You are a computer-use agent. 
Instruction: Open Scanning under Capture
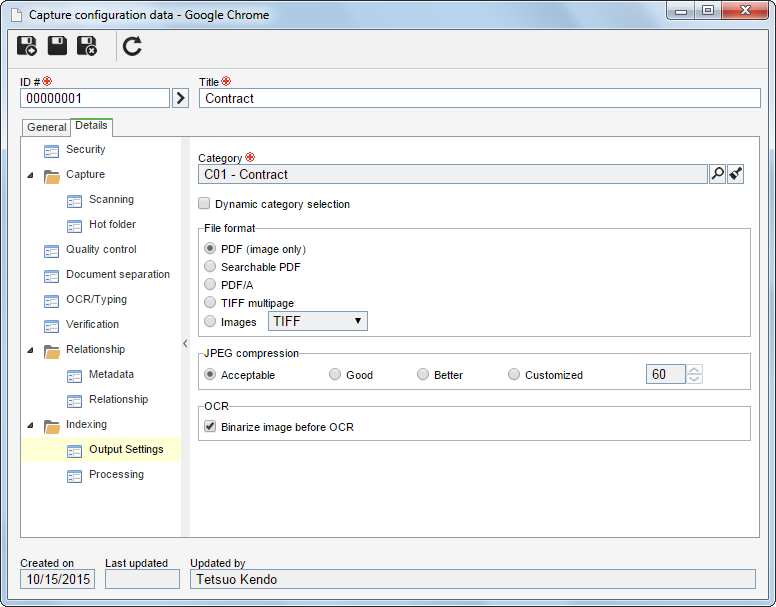coord(111,199)
